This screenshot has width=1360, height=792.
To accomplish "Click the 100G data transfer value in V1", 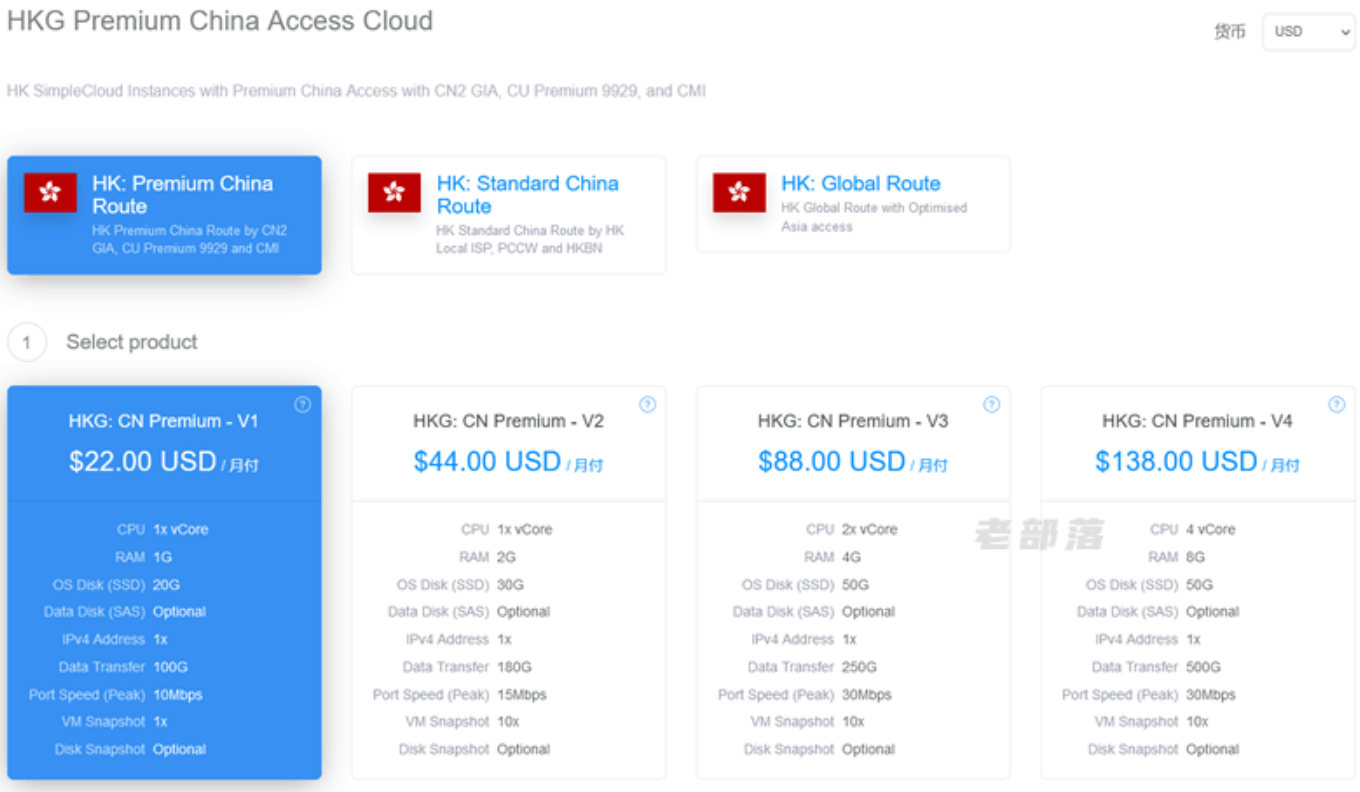I will [x=170, y=667].
